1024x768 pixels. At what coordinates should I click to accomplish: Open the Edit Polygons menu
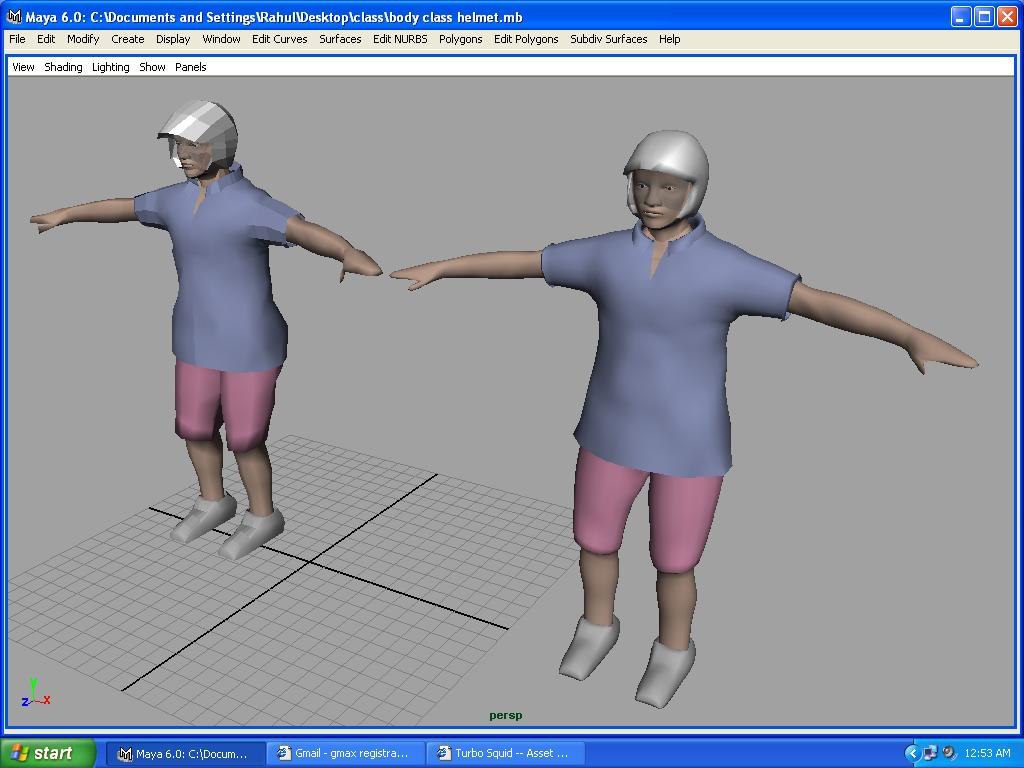pyautogui.click(x=526, y=39)
